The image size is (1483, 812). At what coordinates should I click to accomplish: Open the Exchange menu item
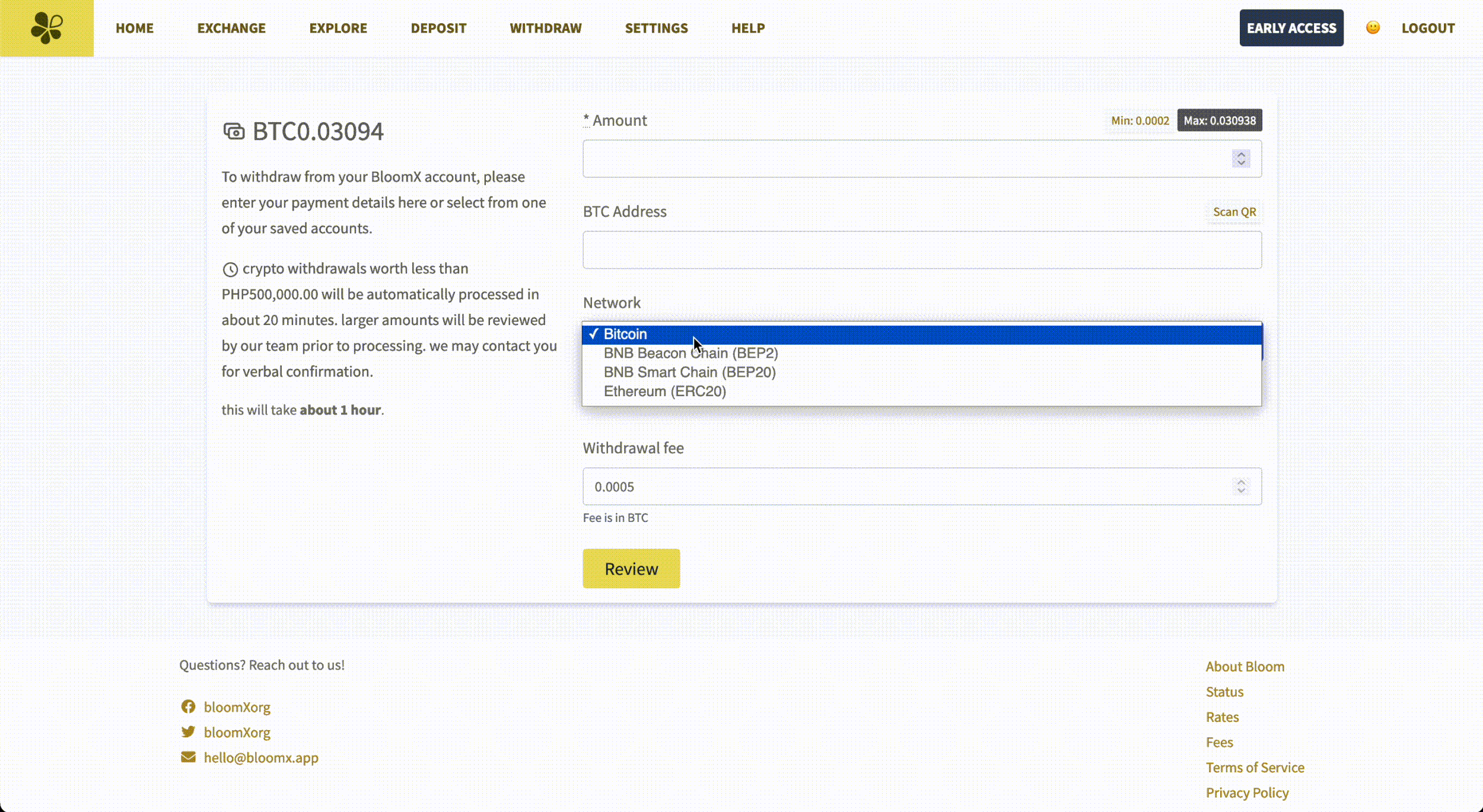(231, 28)
